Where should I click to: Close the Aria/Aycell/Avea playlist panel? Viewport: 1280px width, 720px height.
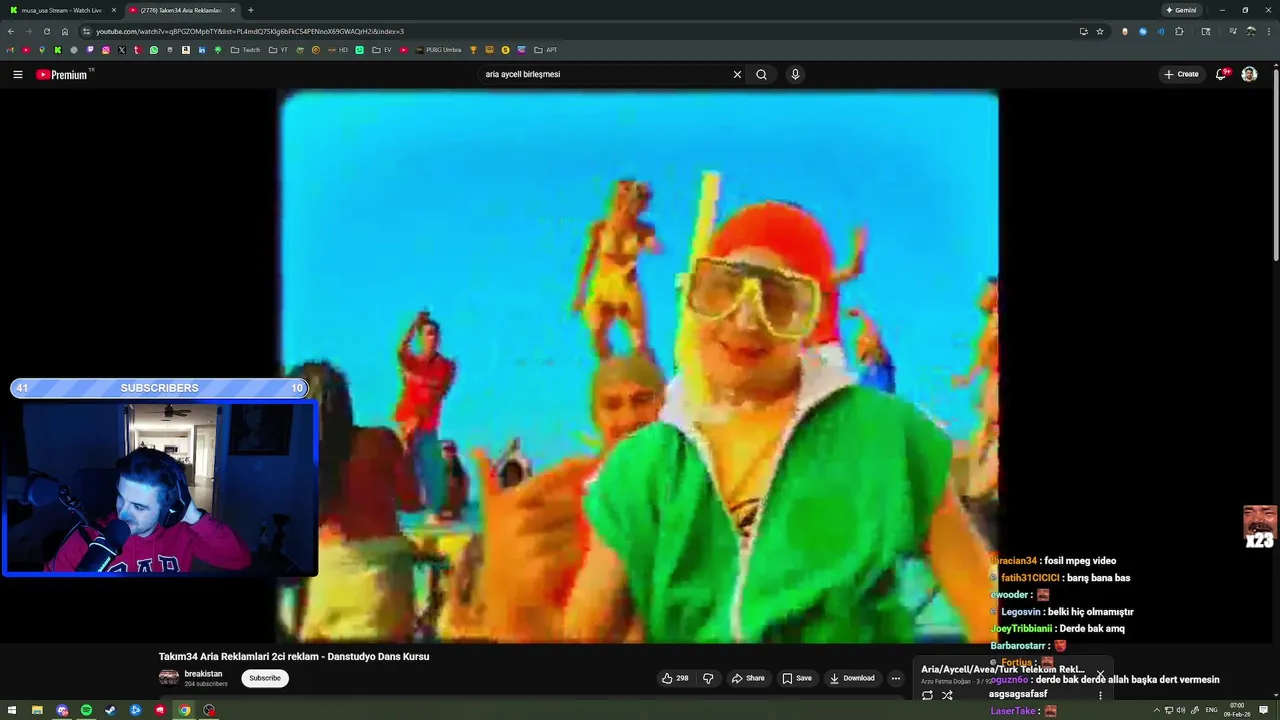click(1100, 674)
